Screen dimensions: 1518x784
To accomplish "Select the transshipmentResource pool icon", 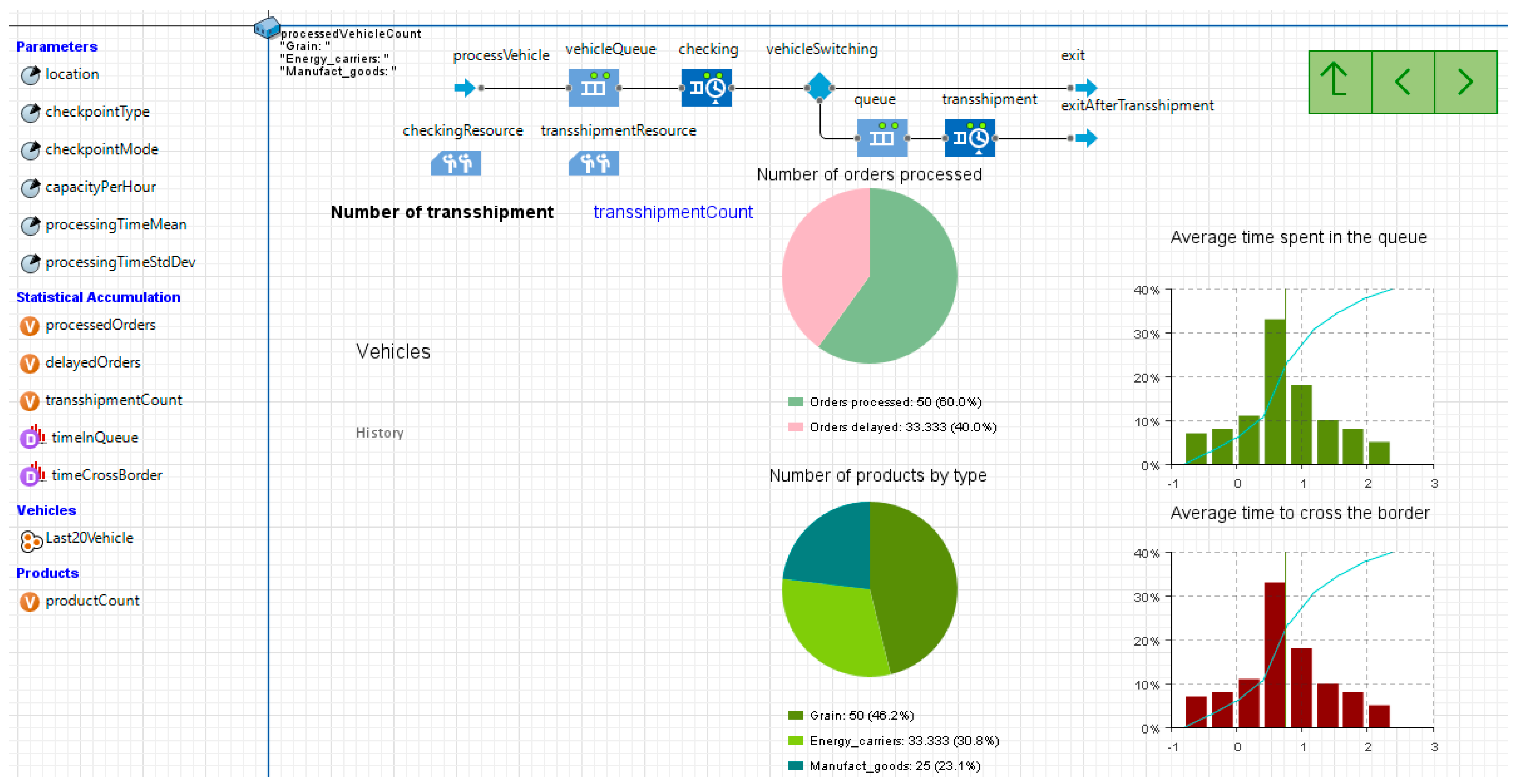I will (593, 163).
